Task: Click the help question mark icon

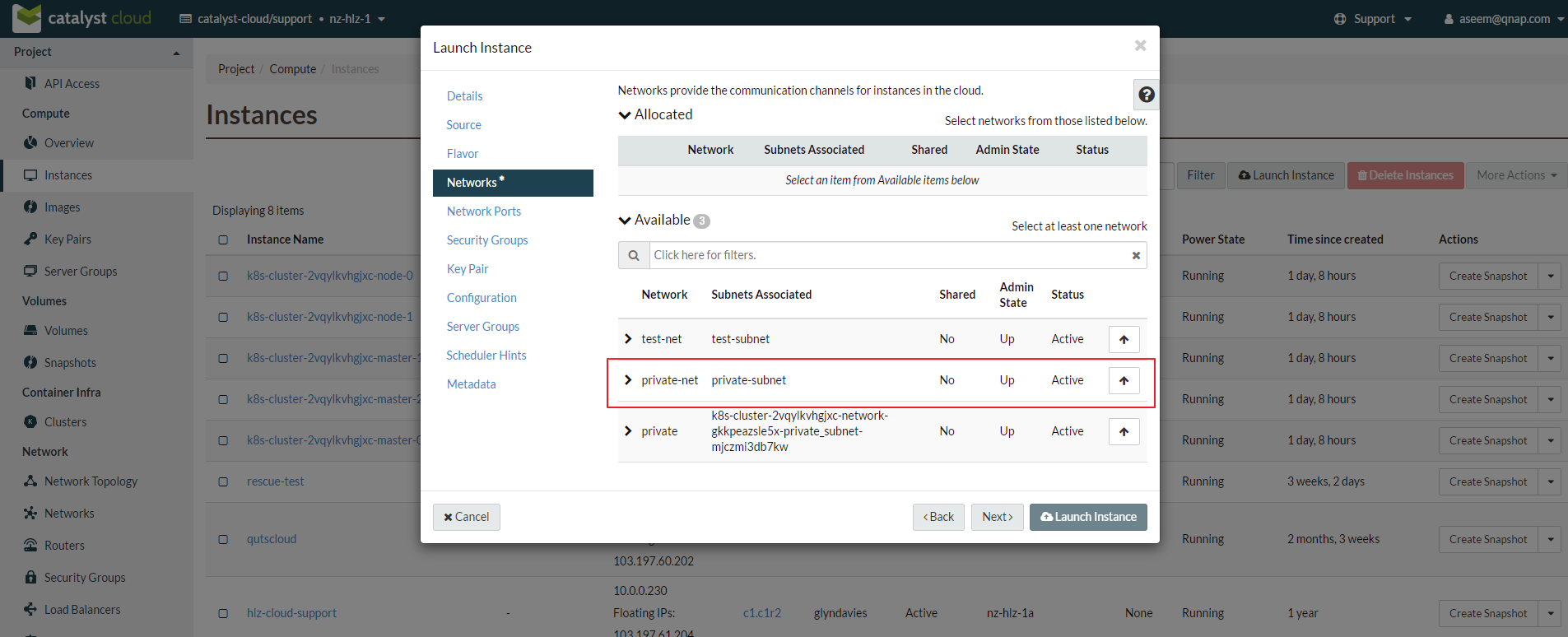Action: (x=1146, y=95)
